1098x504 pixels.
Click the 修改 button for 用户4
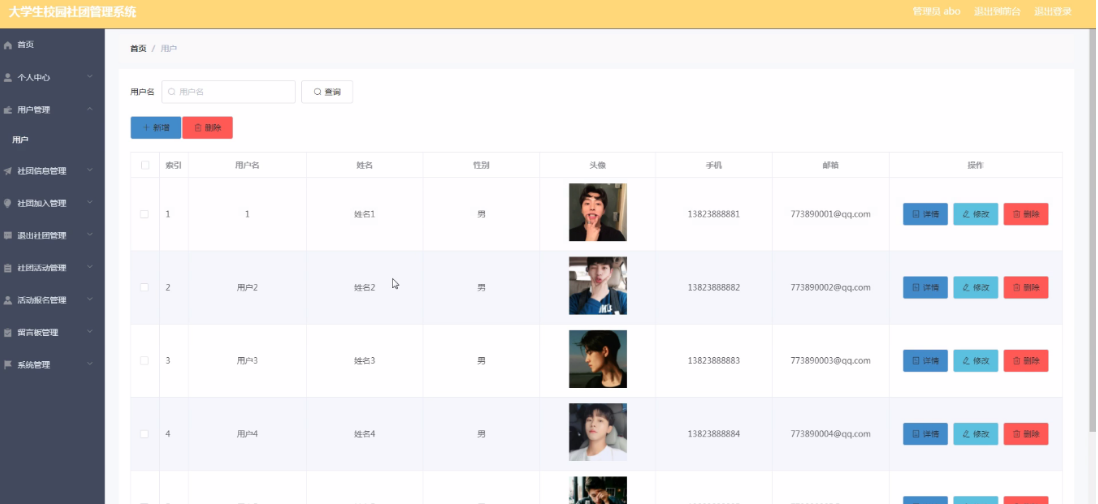tap(975, 434)
